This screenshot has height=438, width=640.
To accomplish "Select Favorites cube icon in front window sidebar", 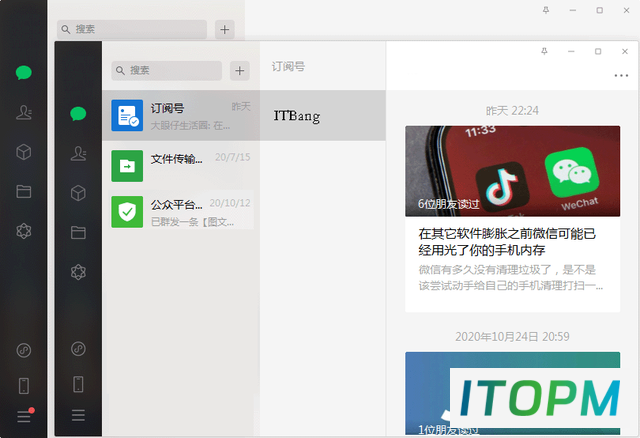I will click(78, 193).
